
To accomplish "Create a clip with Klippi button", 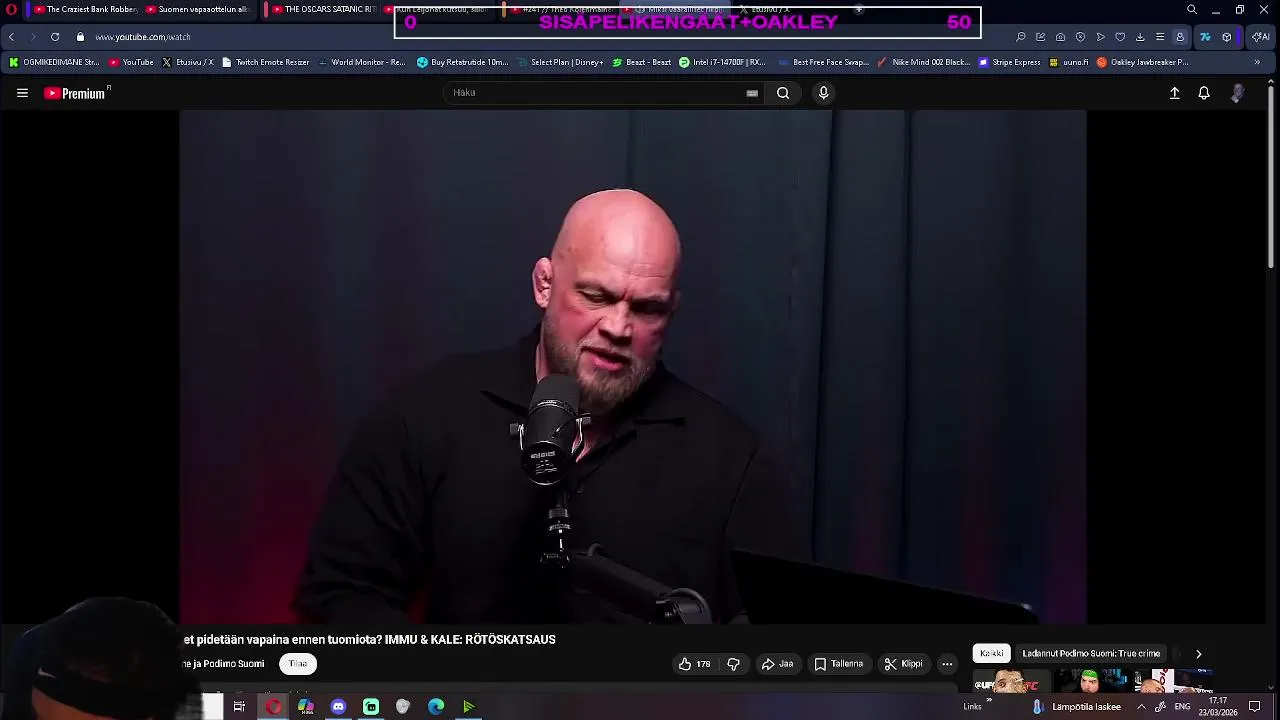I will (x=904, y=664).
